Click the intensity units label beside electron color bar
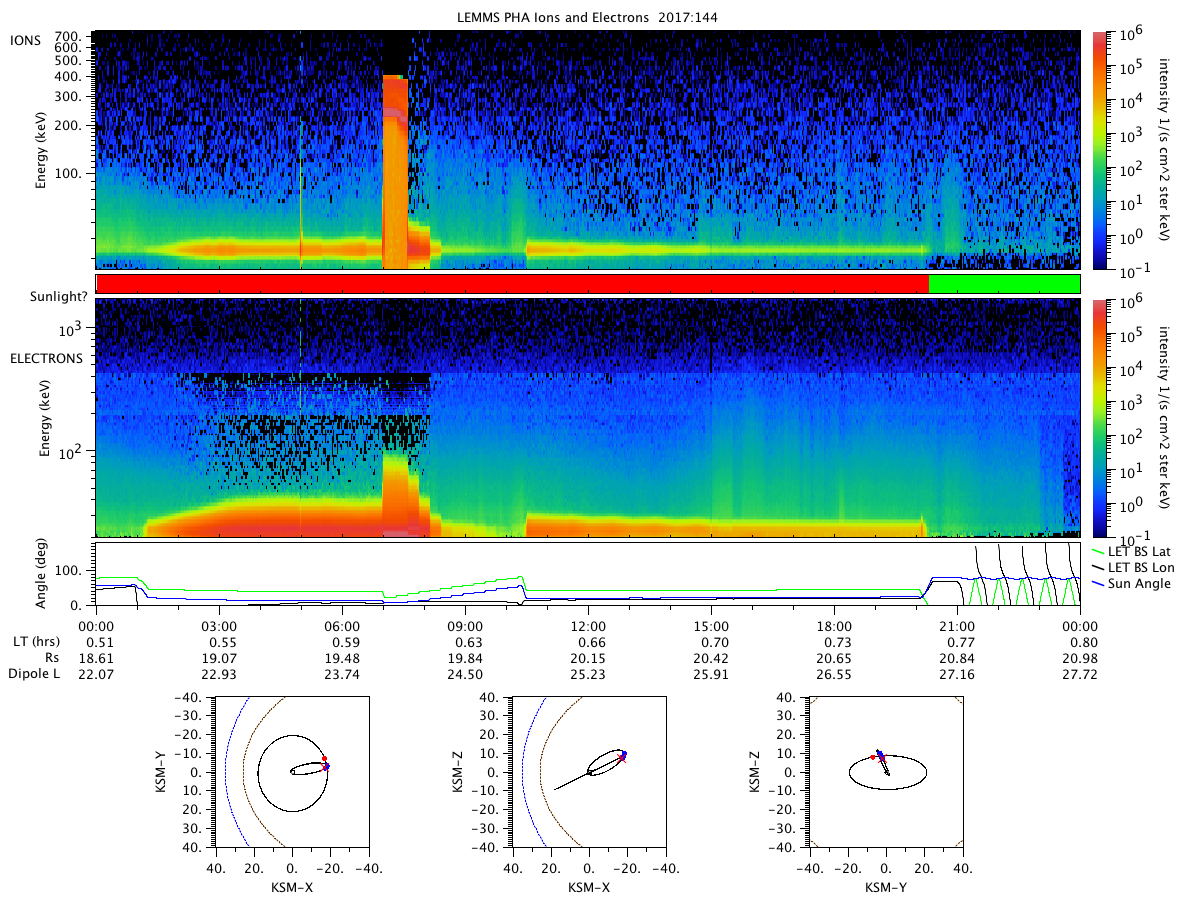The height and width of the screenshot is (900, 1200). pos(1165,417)
